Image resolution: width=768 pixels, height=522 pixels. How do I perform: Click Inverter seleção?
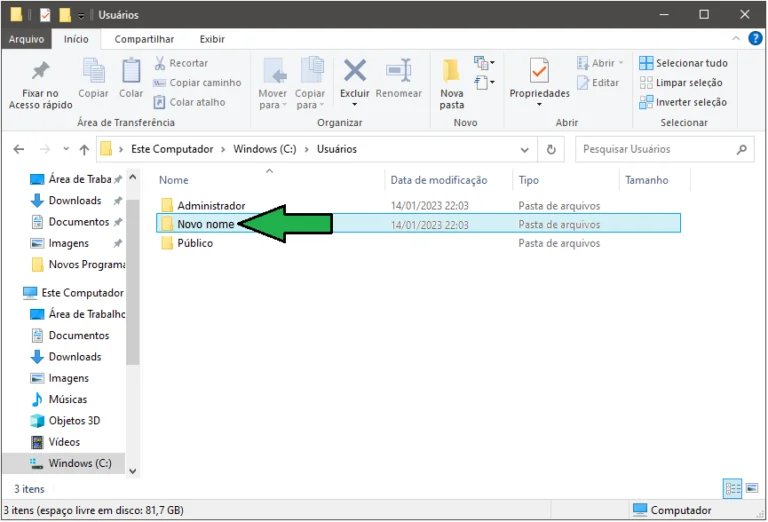pos(683,102)
